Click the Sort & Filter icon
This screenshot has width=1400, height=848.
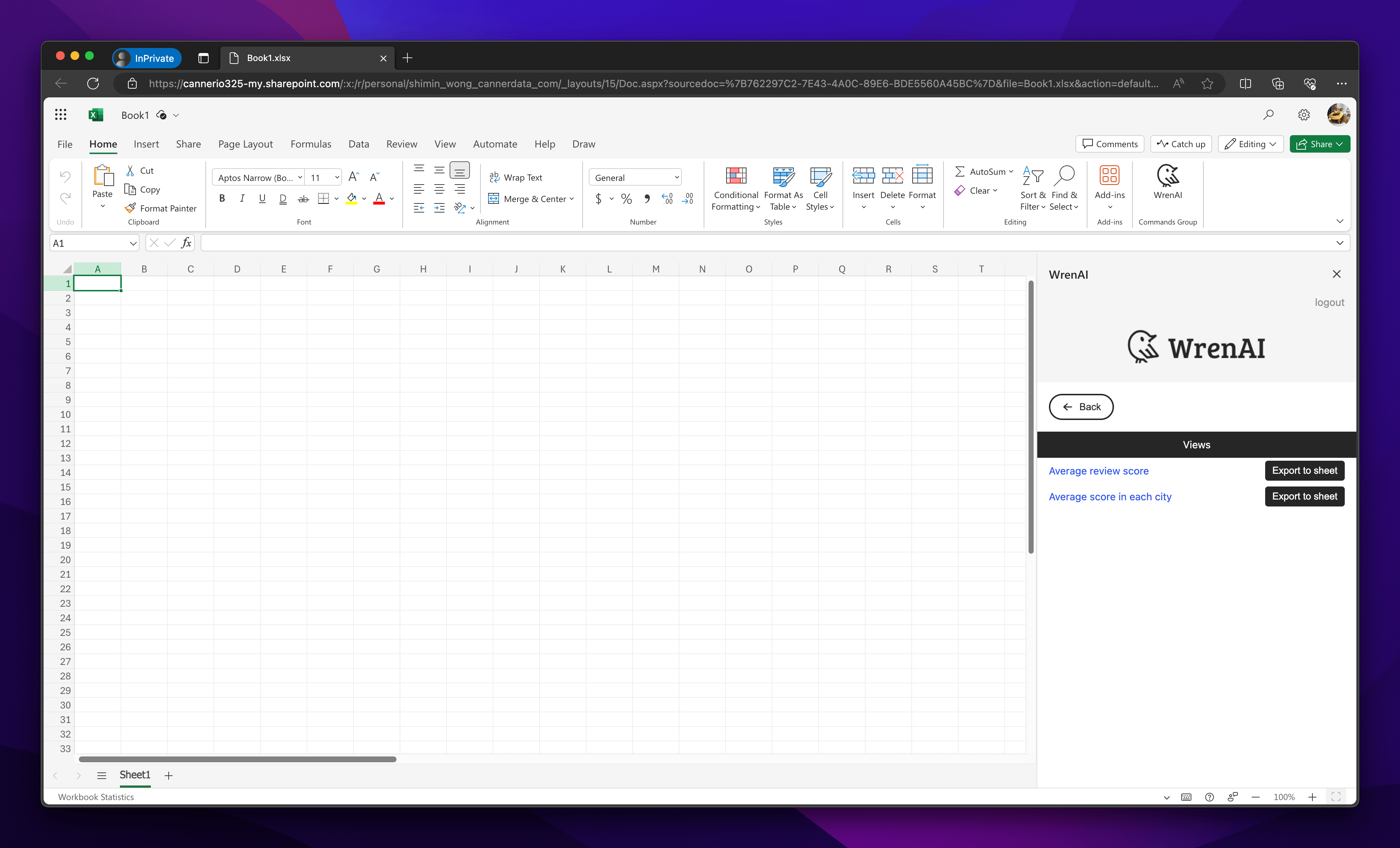click(x=1033, y=175)
